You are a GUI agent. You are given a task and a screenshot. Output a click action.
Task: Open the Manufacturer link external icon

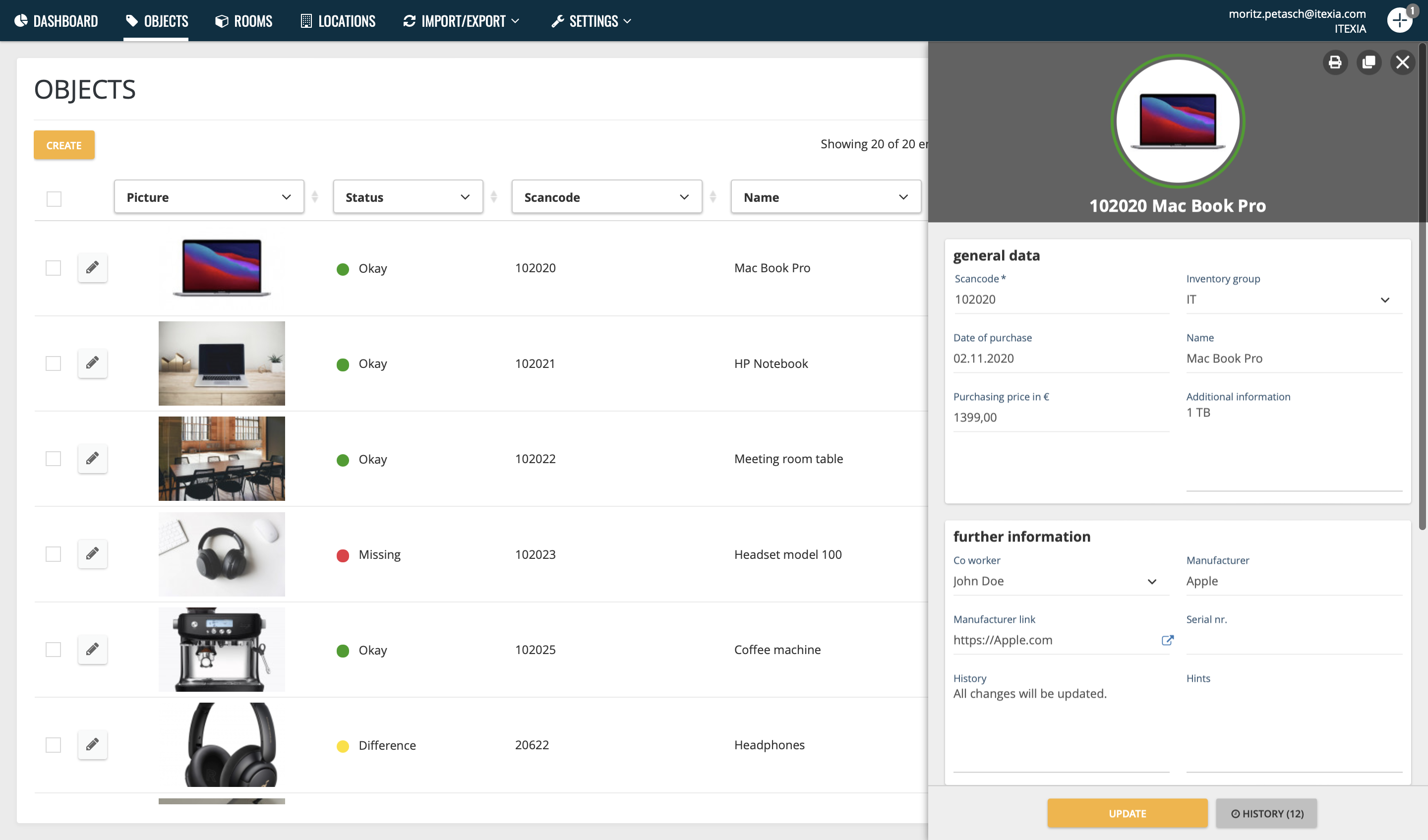(x=1167, y=640)
